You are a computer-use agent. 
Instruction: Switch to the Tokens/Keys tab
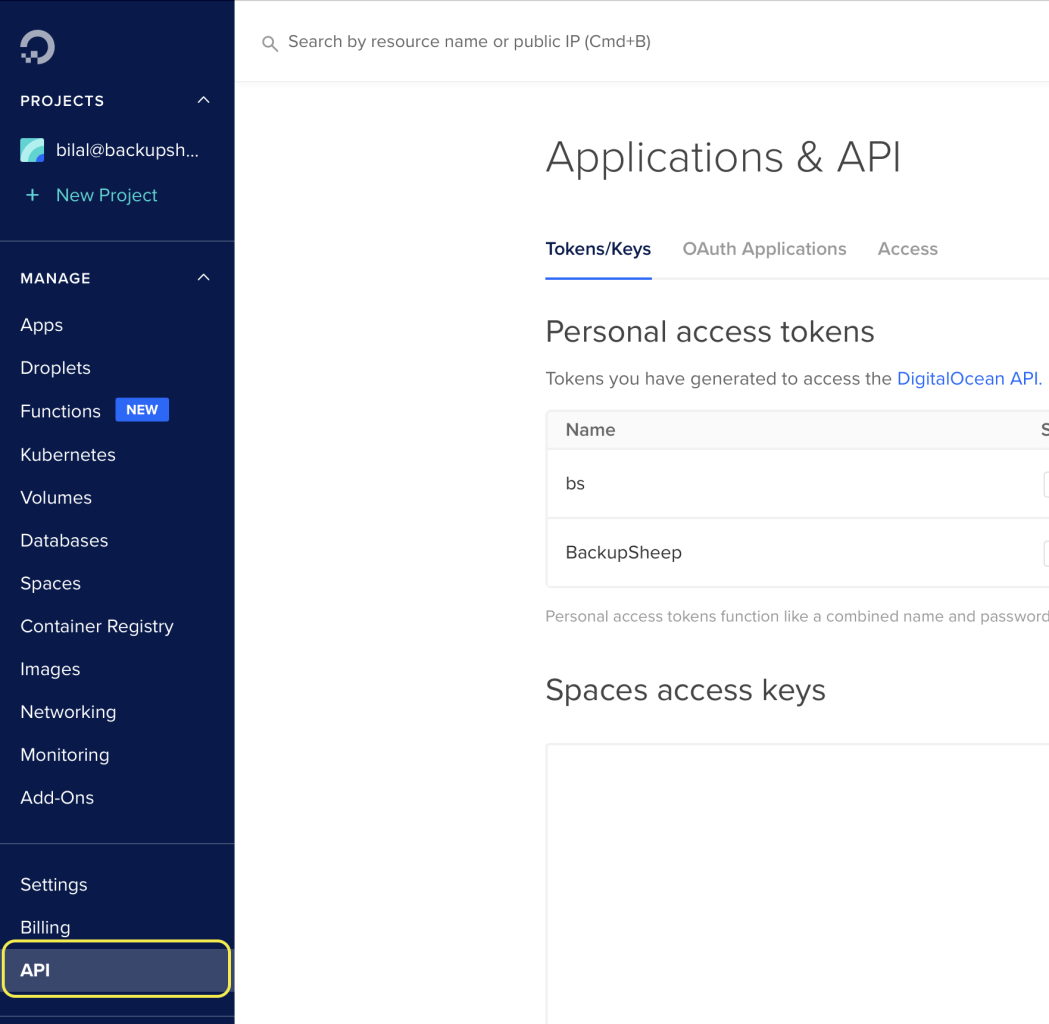point(598,249)
